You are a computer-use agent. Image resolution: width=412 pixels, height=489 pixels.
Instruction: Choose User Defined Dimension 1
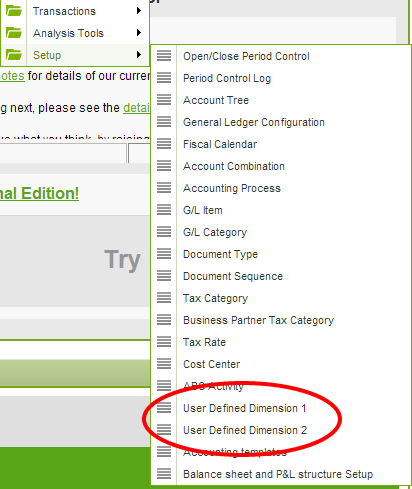245,408
